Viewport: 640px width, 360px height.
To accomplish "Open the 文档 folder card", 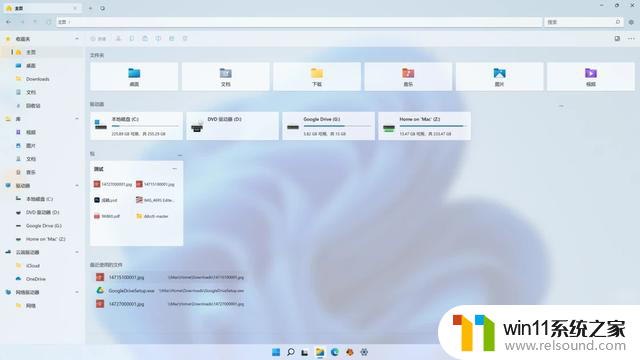I will click(226, 76).
